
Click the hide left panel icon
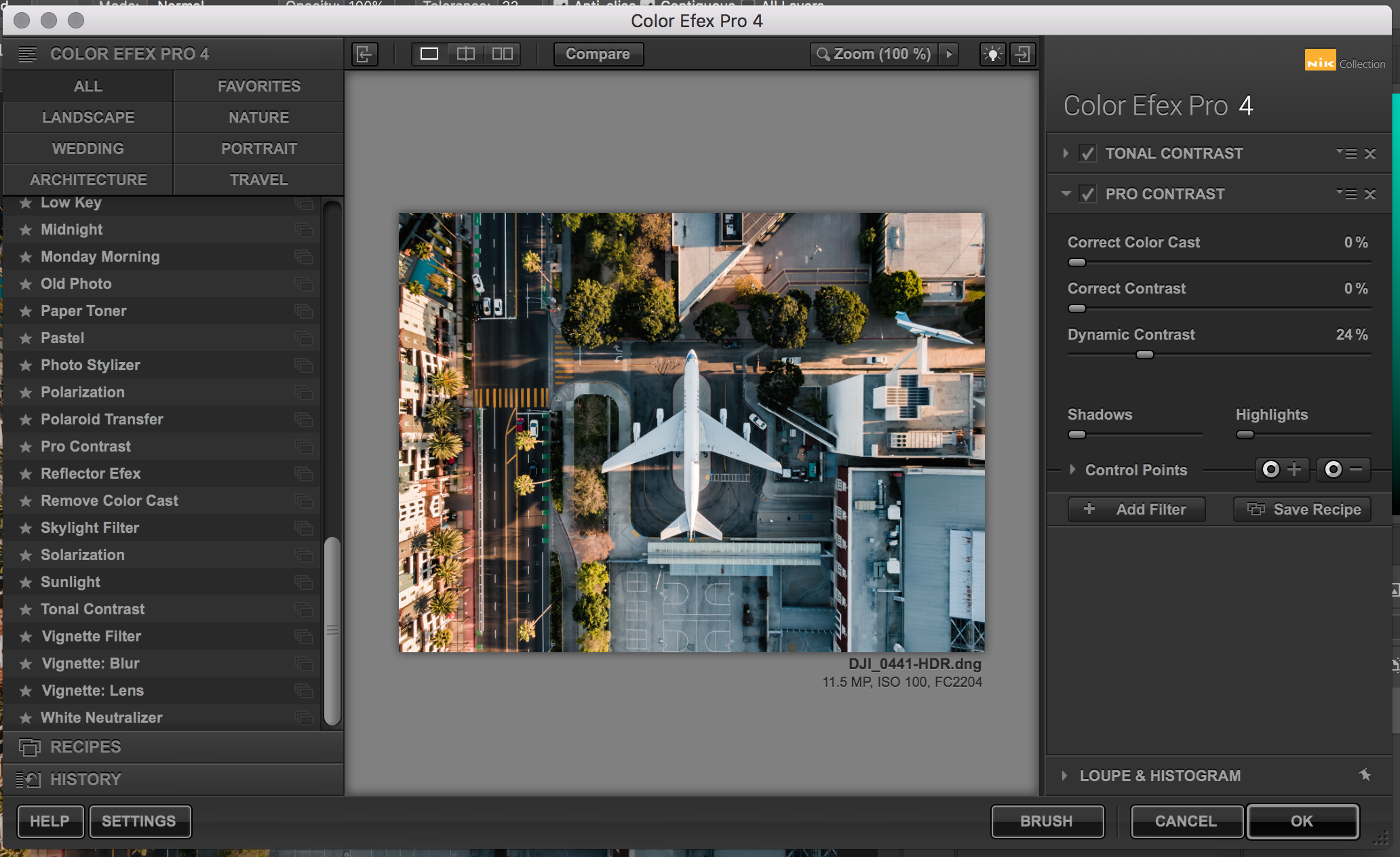tap(365, 54)
